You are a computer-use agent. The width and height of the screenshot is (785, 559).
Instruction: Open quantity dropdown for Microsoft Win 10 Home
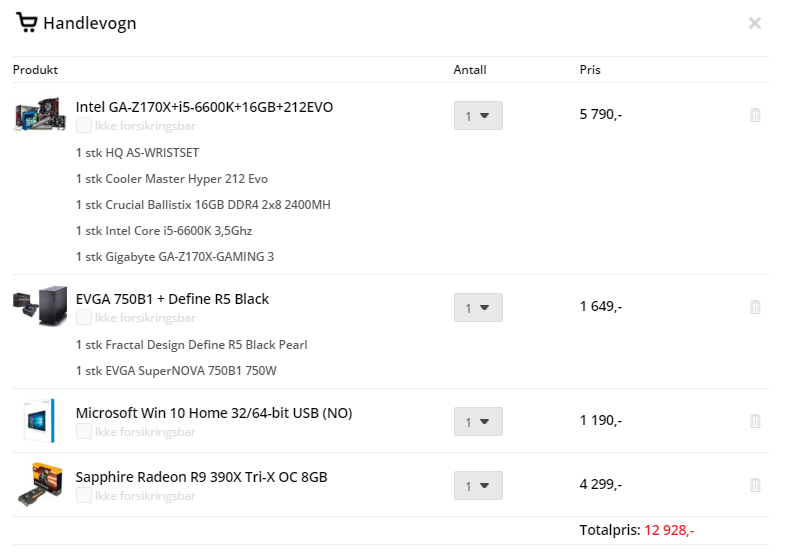[x=478, y=421]
